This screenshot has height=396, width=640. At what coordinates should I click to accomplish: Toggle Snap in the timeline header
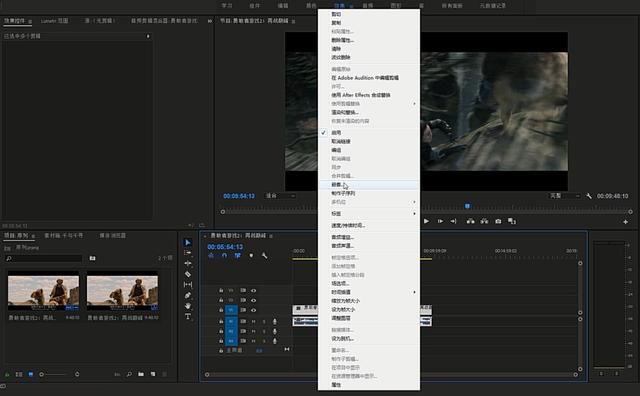coord(224,256)
